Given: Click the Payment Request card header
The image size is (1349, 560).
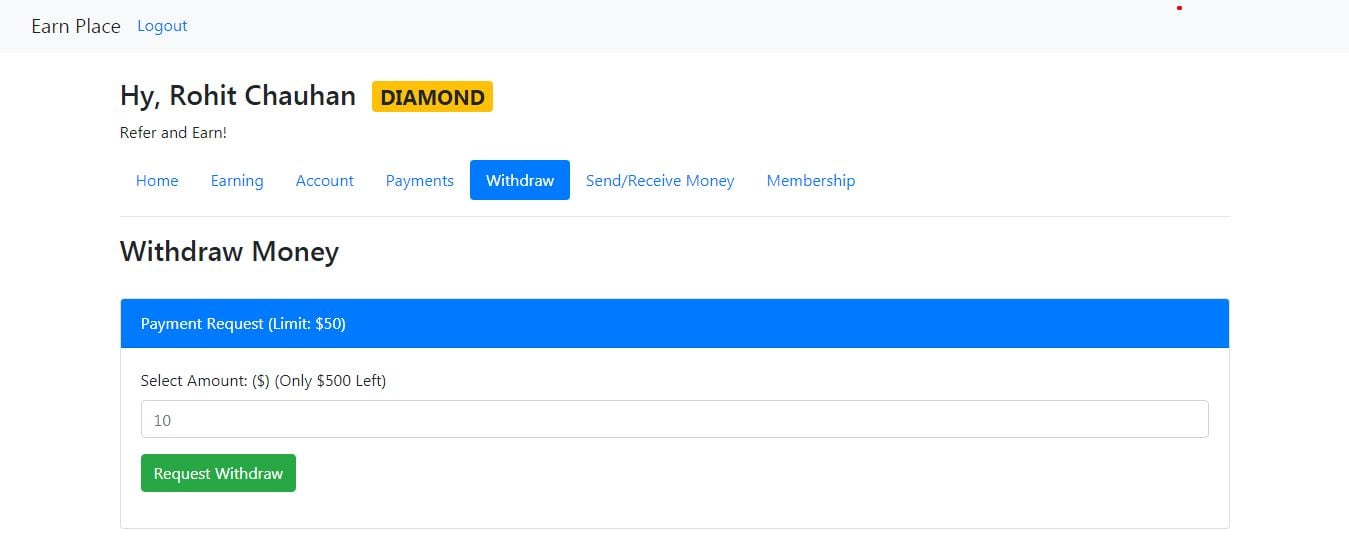Looking at the screenshot, I should point(674,324).
